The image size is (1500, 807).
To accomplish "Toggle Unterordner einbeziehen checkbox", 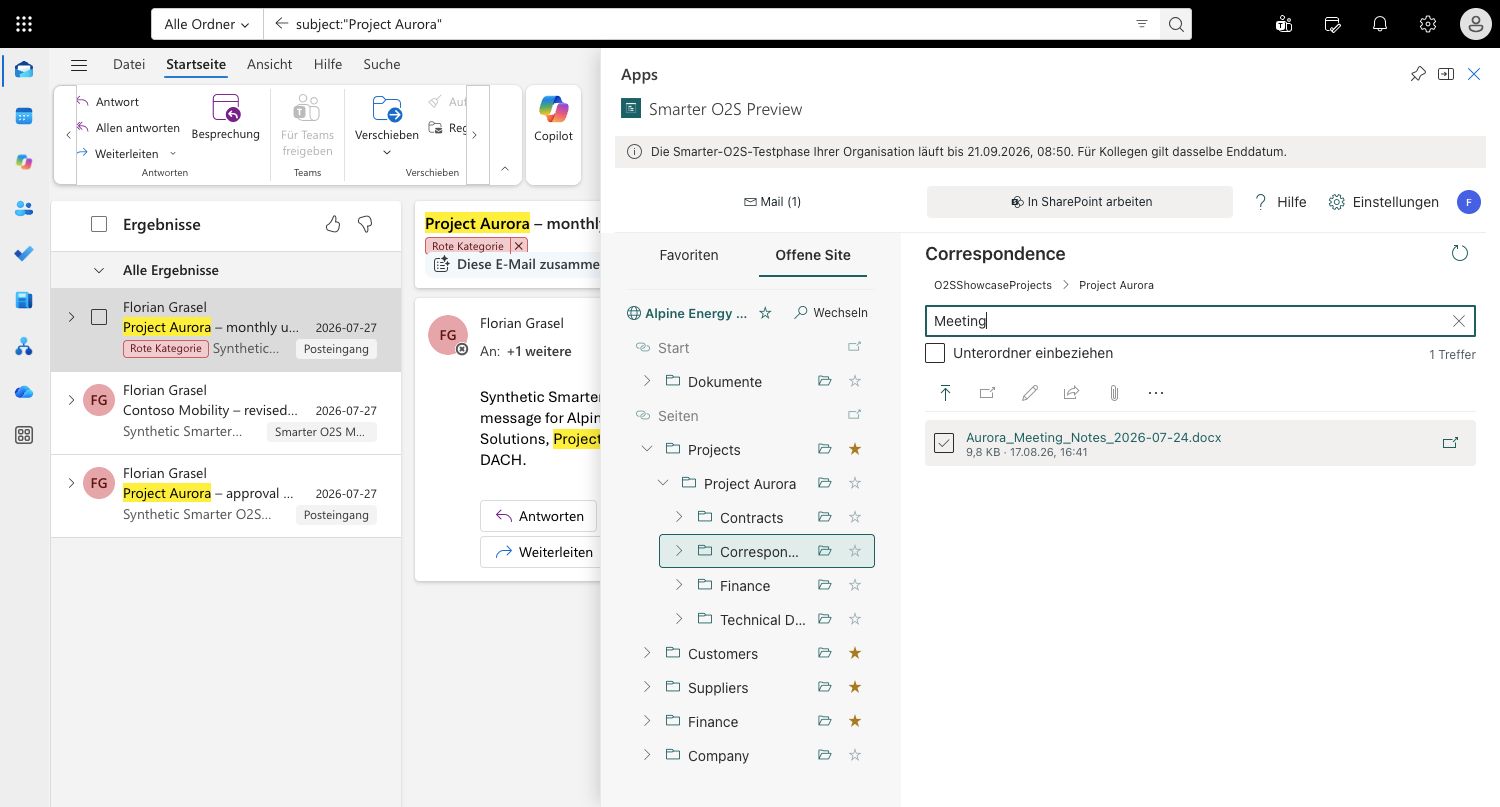I will [935, 353].
